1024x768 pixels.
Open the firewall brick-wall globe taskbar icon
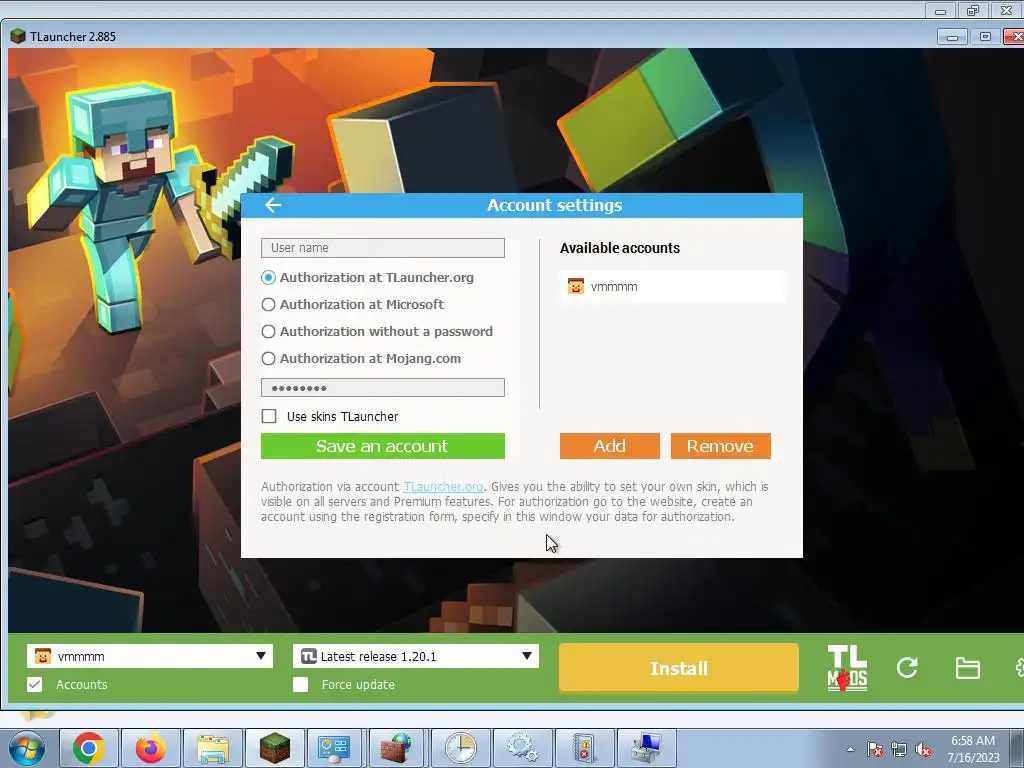click(x=396, y=748)
